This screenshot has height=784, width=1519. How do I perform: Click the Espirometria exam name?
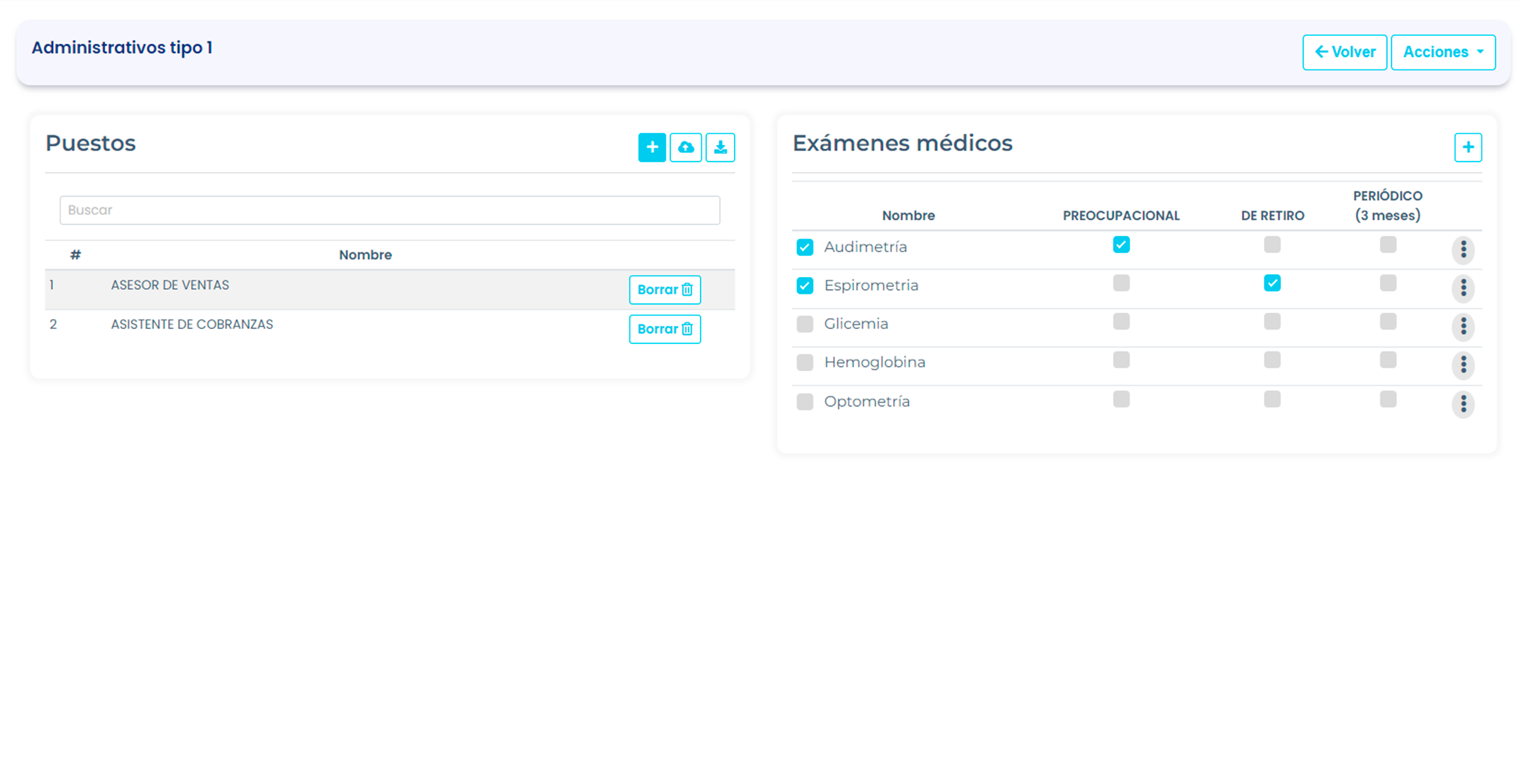(871, 286)
